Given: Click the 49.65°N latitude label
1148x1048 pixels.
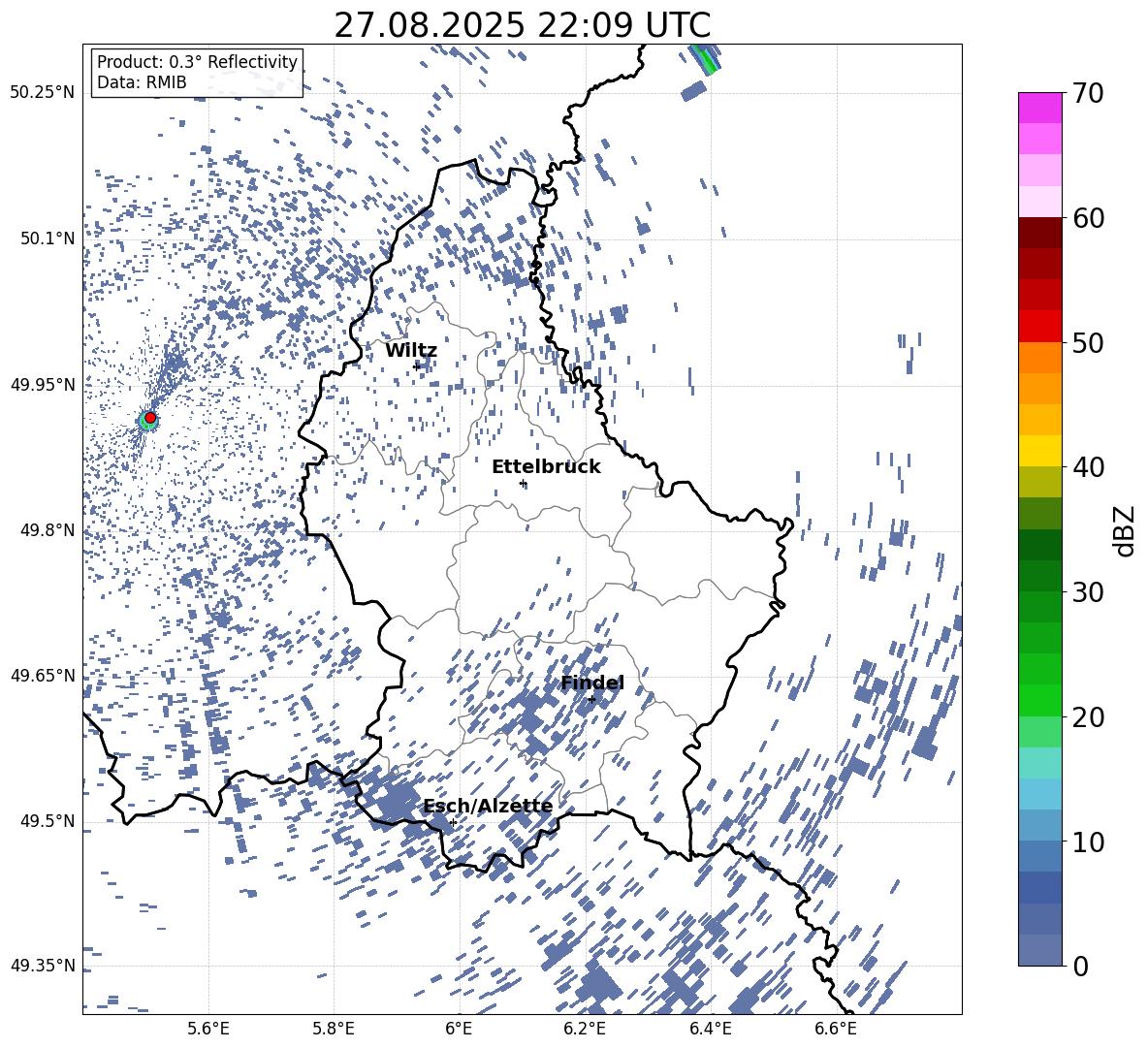Looking at the screenshot, I should tap(43, 676).
